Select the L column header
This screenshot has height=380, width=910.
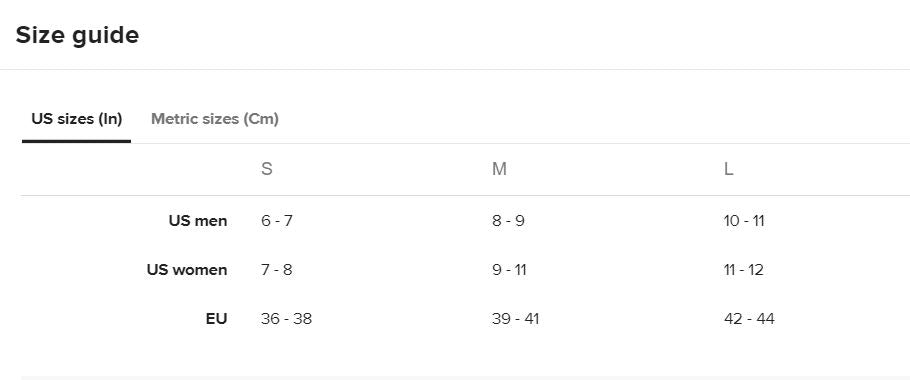tap(728, 169)
